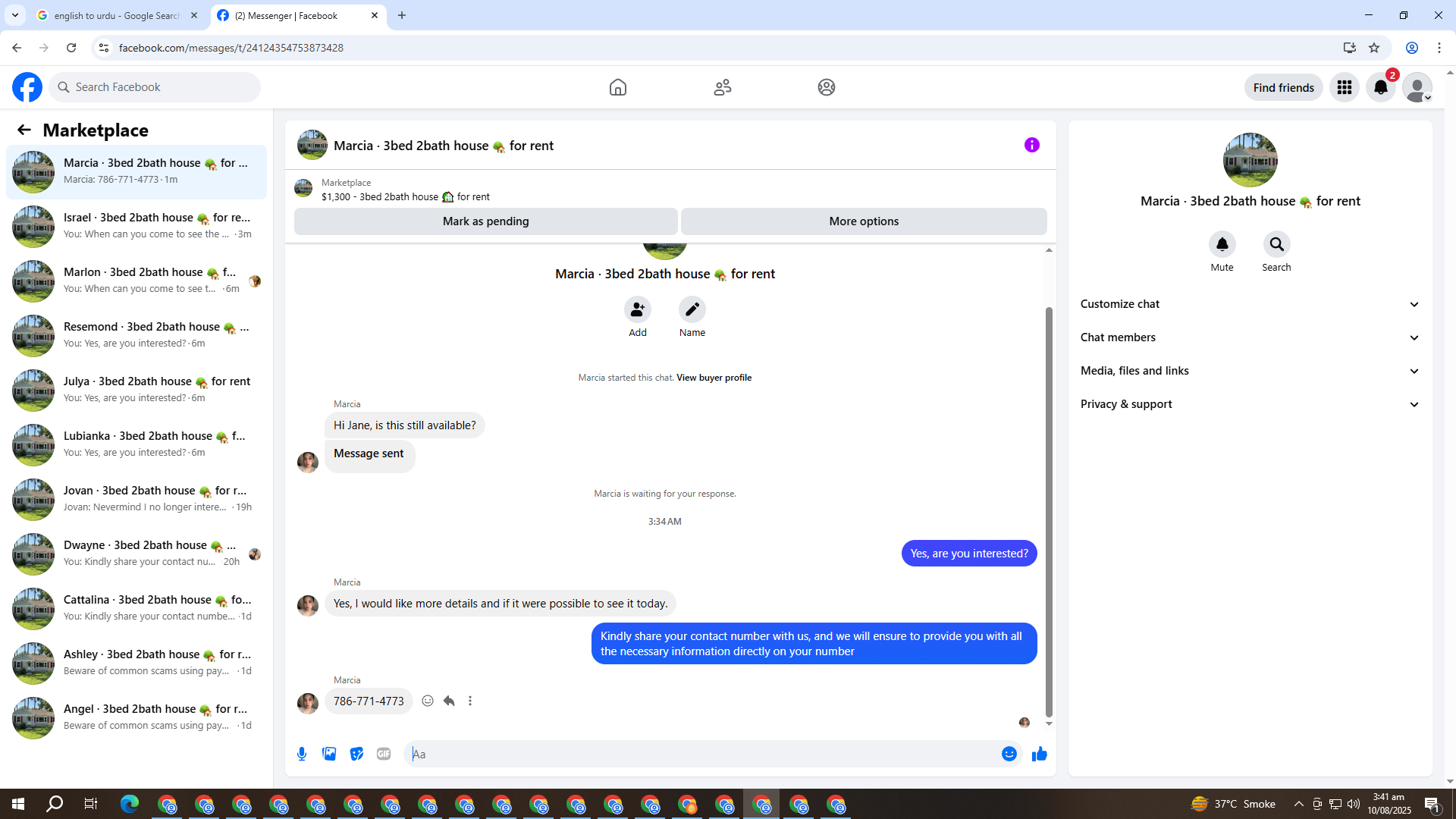This screenshot has width=1456, height=819.
Task: Reply to the 786-771-4773 message
Action: tap(449, 701)
